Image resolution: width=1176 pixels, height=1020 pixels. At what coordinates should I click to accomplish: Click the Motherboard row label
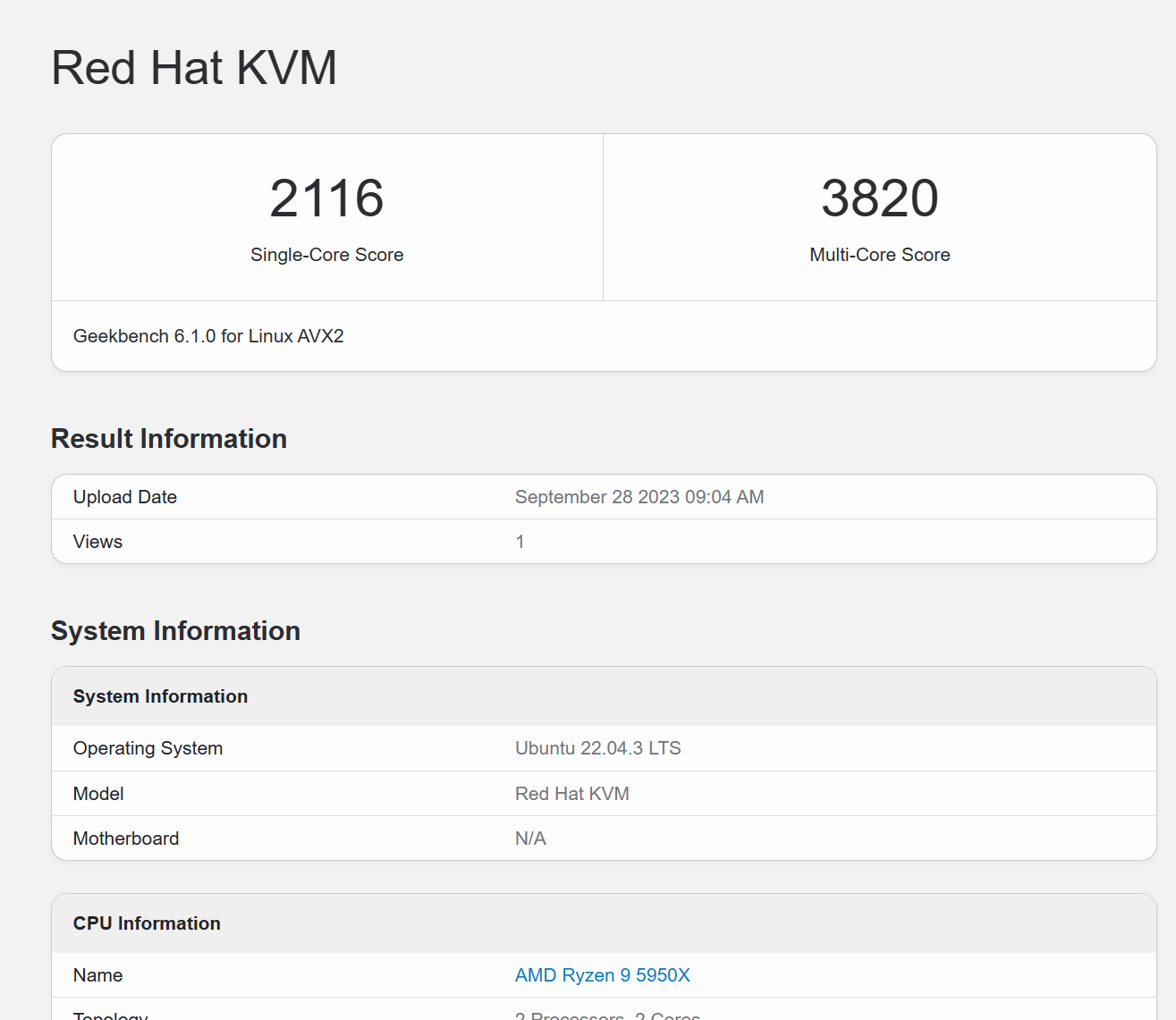point(126,839)
